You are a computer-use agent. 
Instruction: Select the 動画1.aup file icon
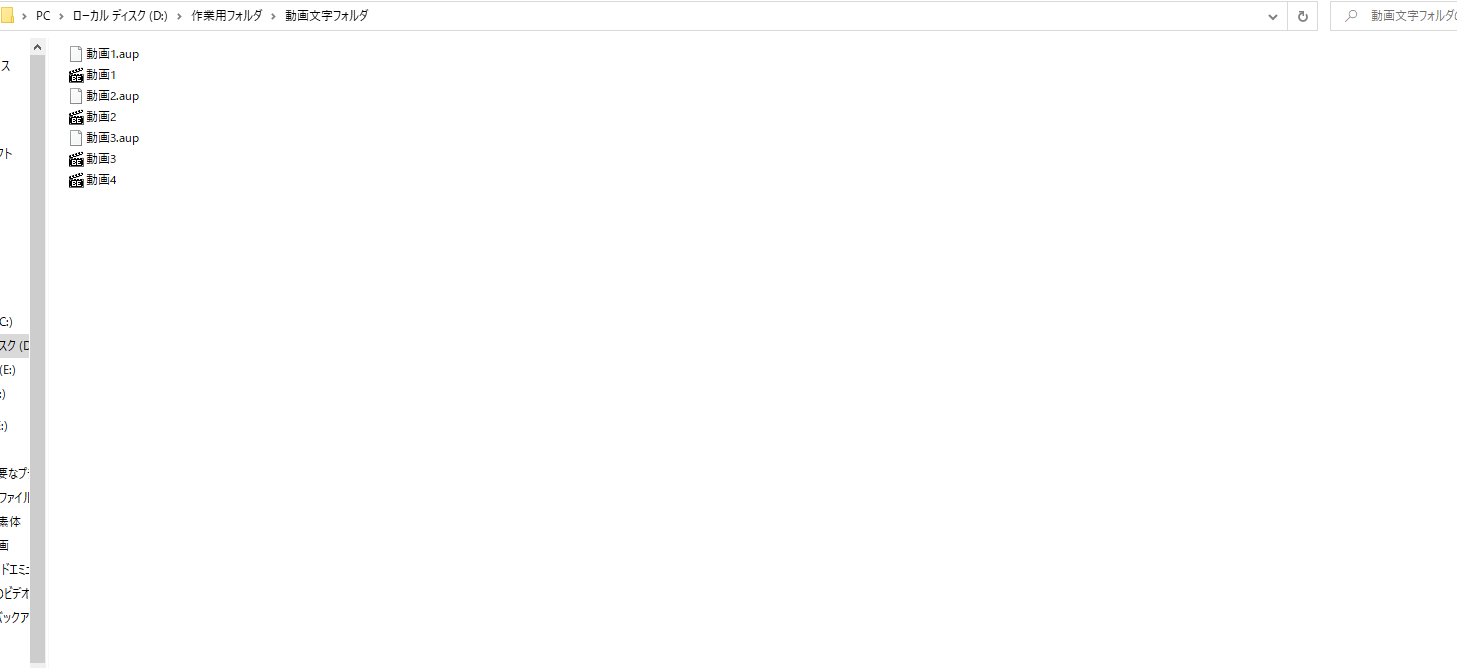(76, 54)
